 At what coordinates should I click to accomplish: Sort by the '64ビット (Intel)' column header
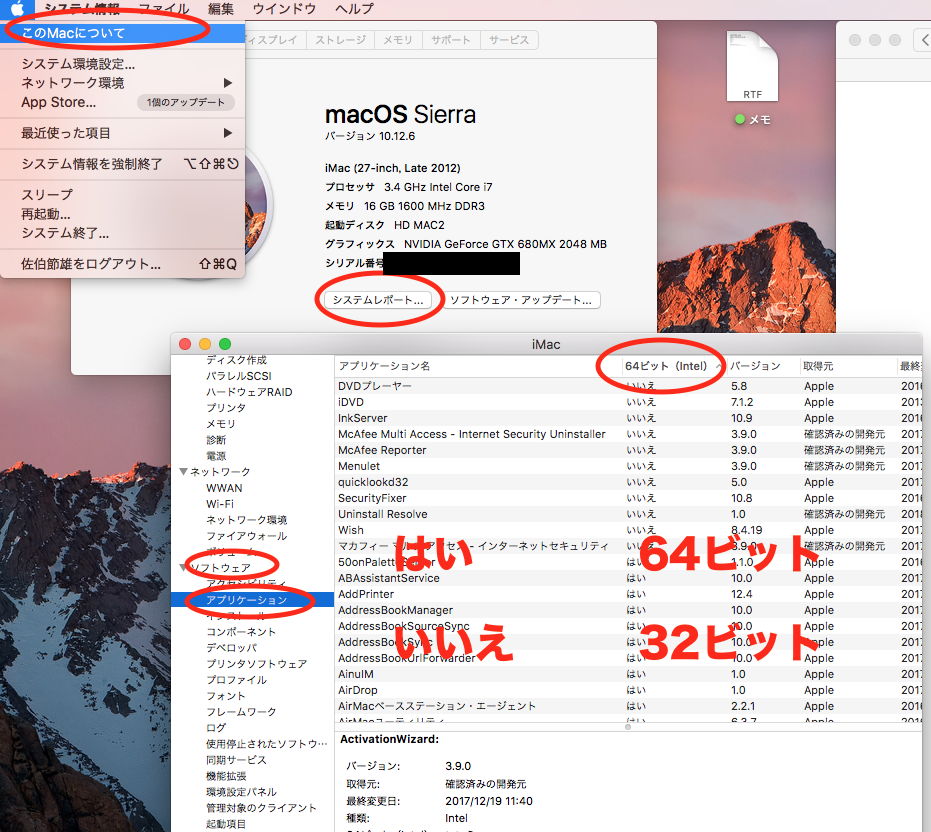click(x=673, y=366)
